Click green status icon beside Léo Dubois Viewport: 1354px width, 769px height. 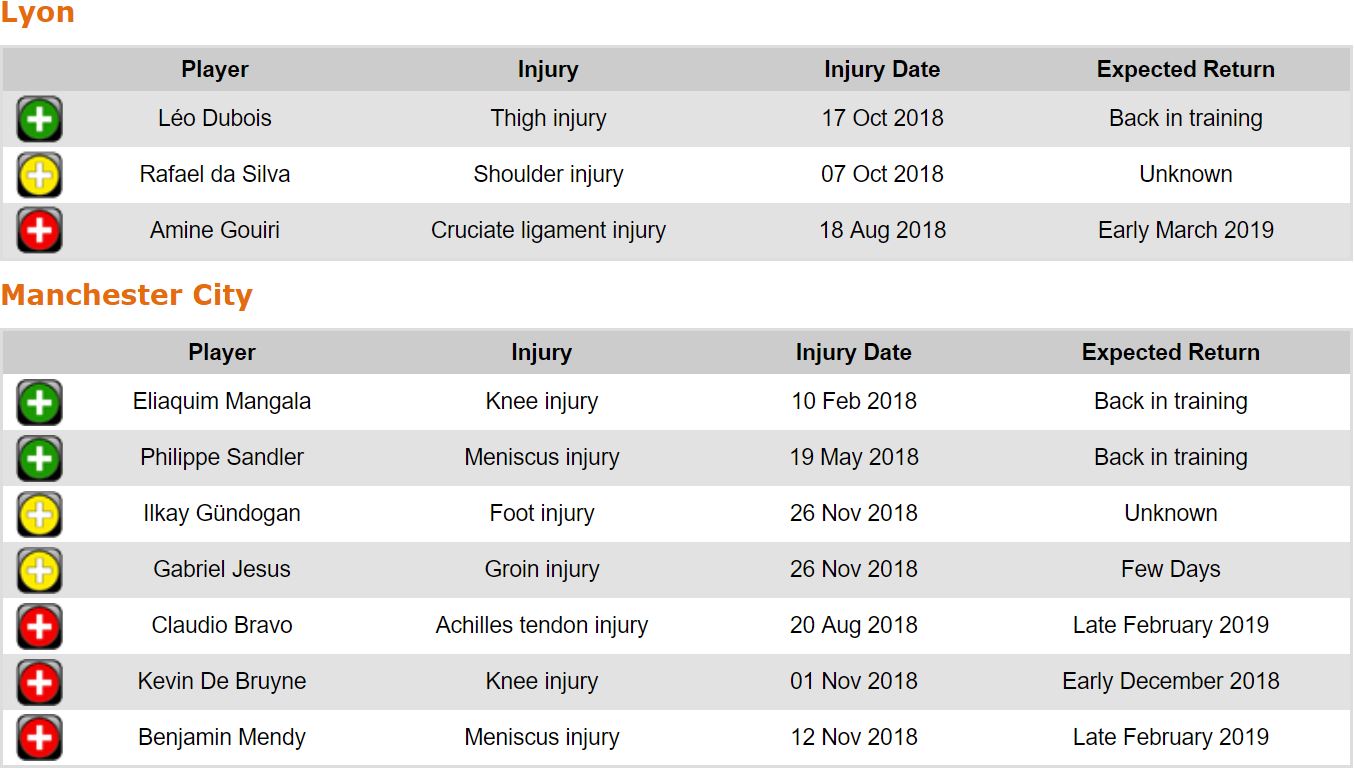click(39, 119)
